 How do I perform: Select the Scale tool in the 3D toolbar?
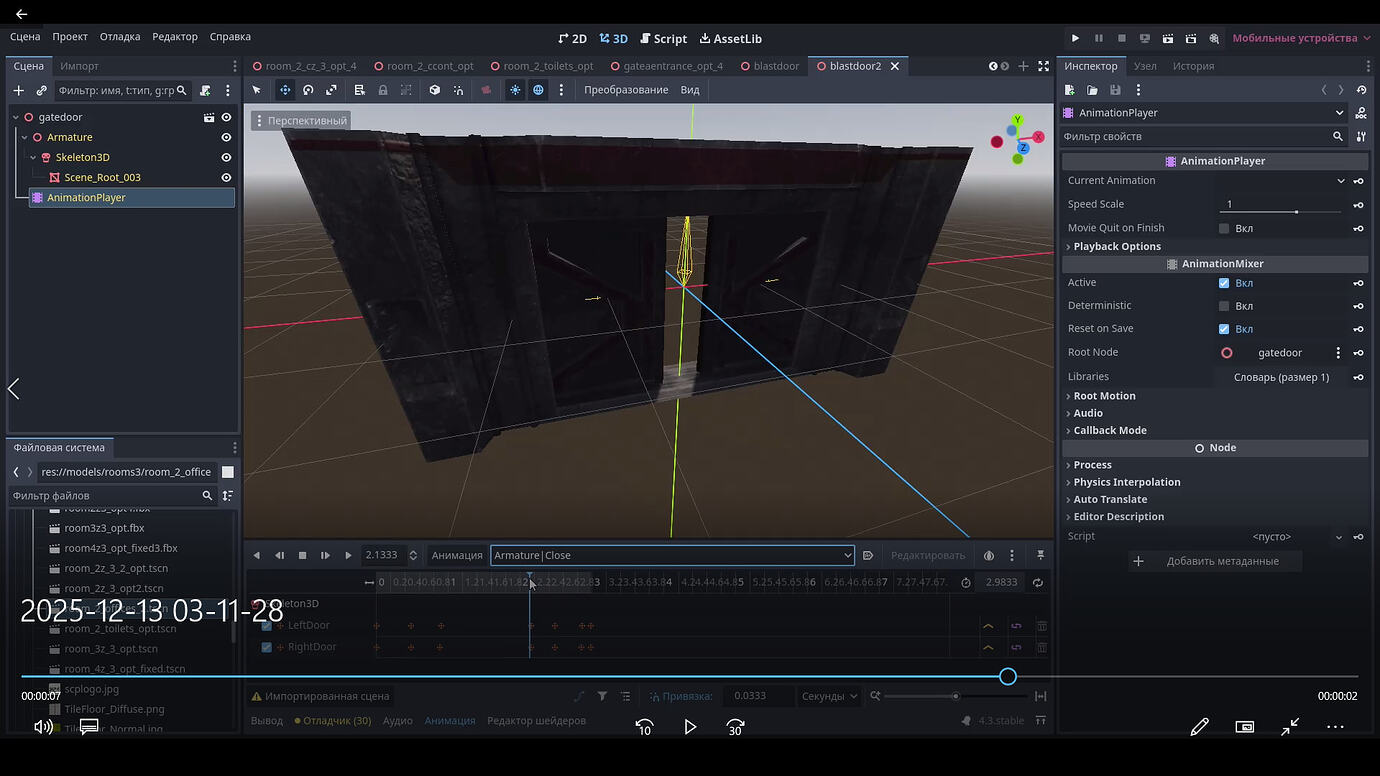pyautogui.click(x=331, y=90)
